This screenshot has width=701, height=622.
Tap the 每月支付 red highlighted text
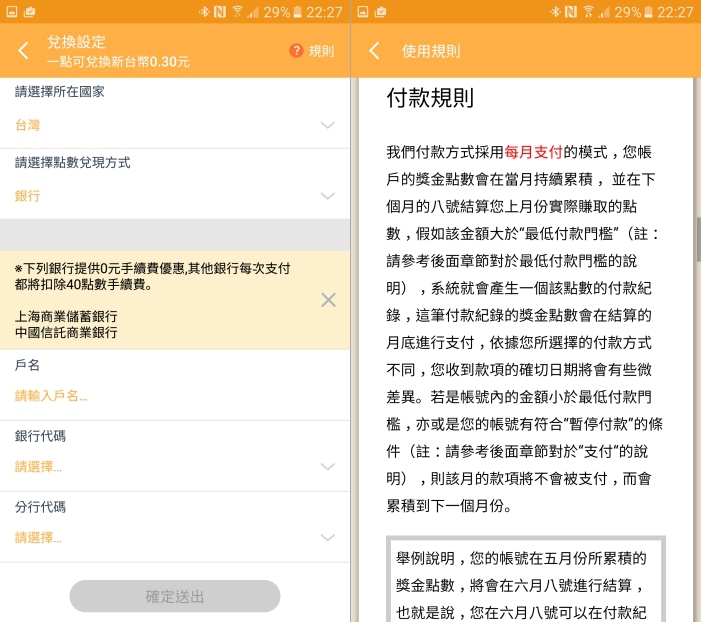click(x=533, y=152)
